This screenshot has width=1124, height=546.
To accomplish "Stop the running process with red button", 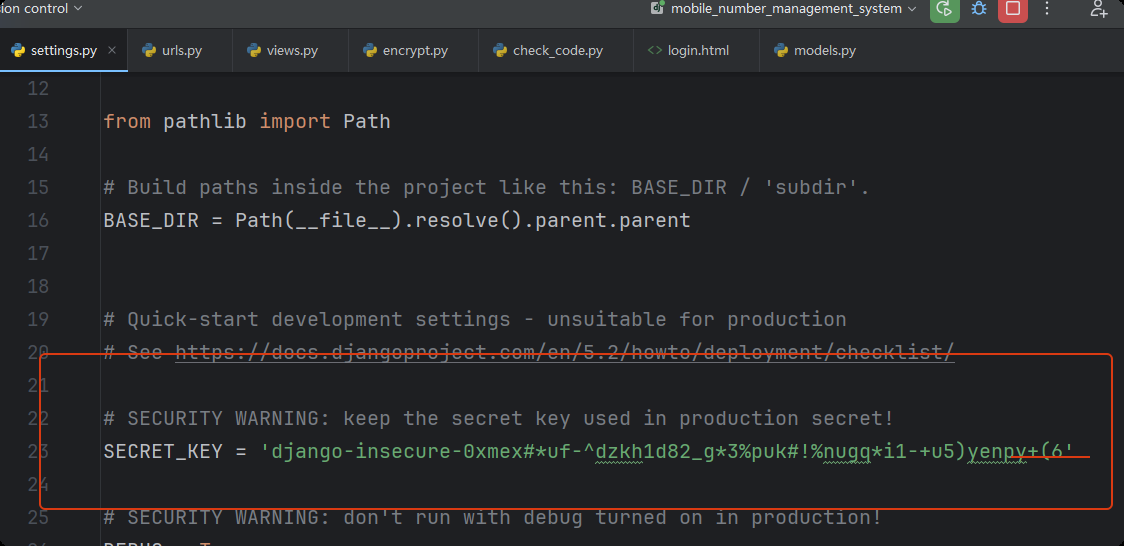I will pyautogui.click(x=1013, y=9).
